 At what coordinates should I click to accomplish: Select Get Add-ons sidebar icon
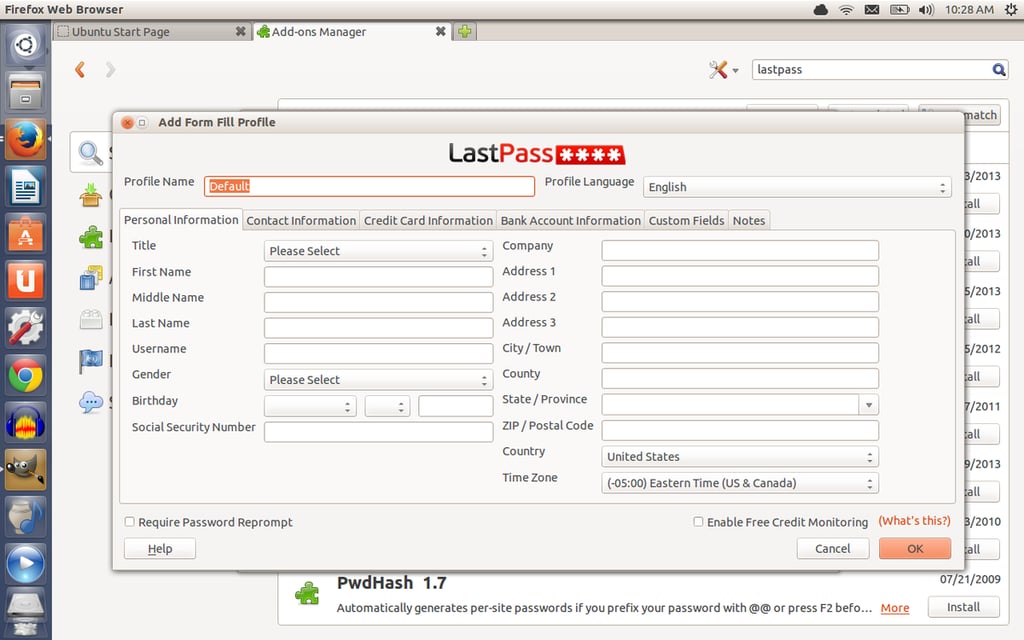[91, 195]
